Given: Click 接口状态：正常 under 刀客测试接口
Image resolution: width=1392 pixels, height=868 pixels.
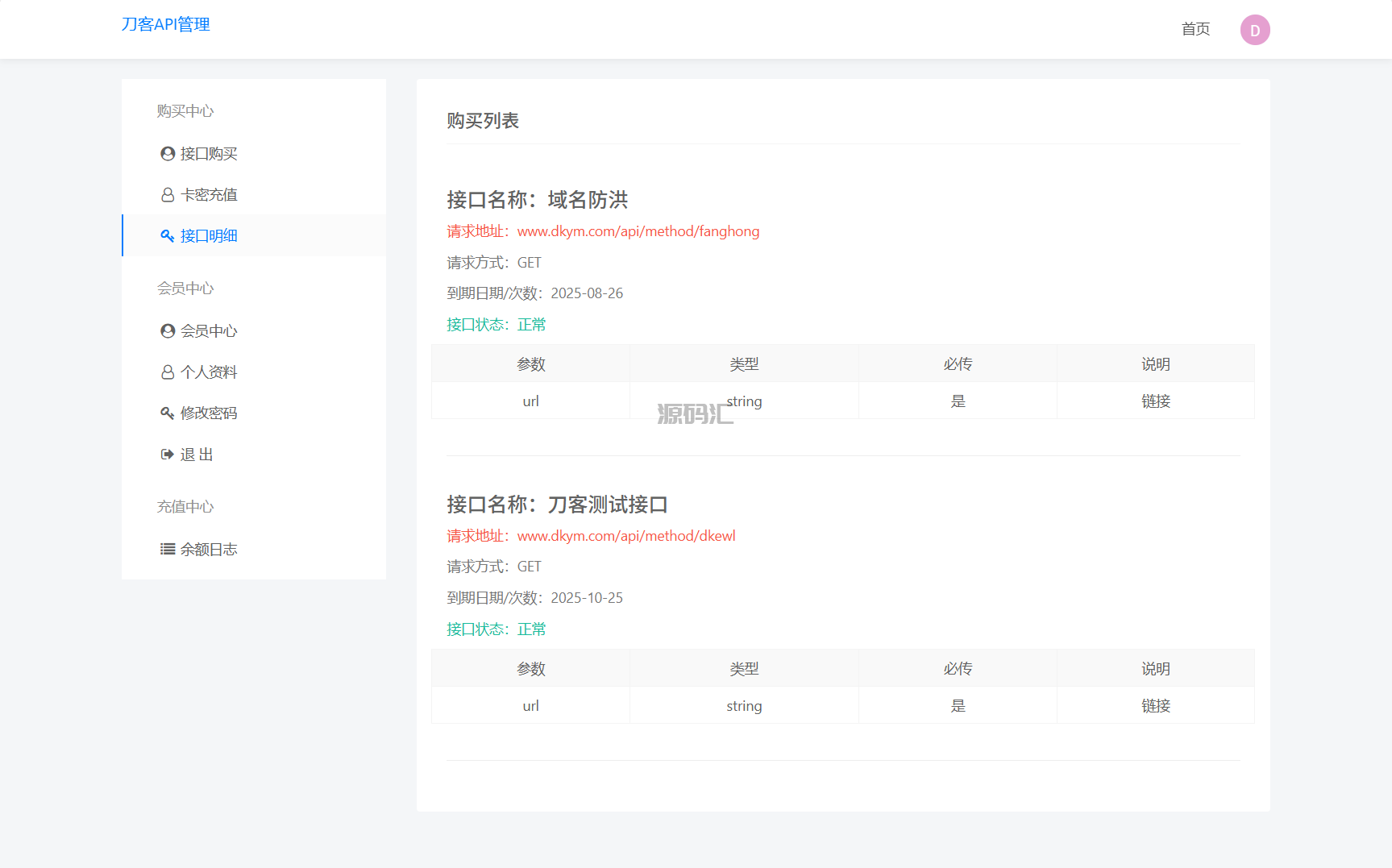Looking at the screenshot, I should 497,629.
